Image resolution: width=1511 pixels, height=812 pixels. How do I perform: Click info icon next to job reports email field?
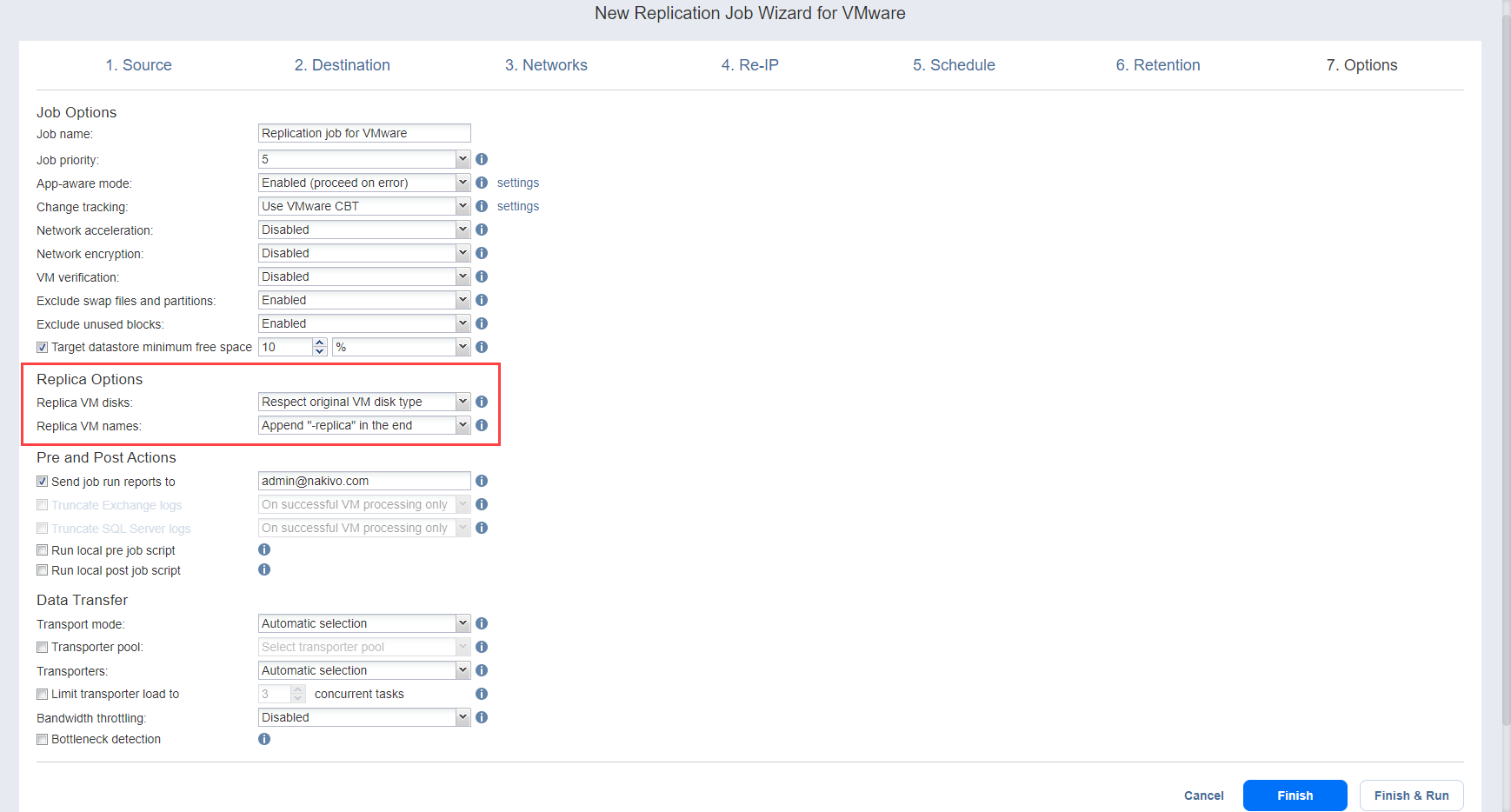coord(482,481)
